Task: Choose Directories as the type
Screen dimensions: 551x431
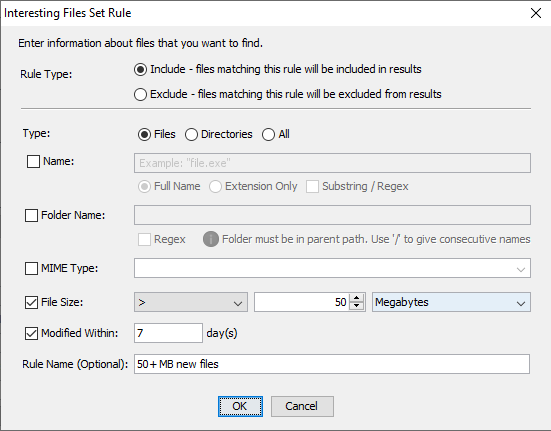Action: tap(191, 135)
